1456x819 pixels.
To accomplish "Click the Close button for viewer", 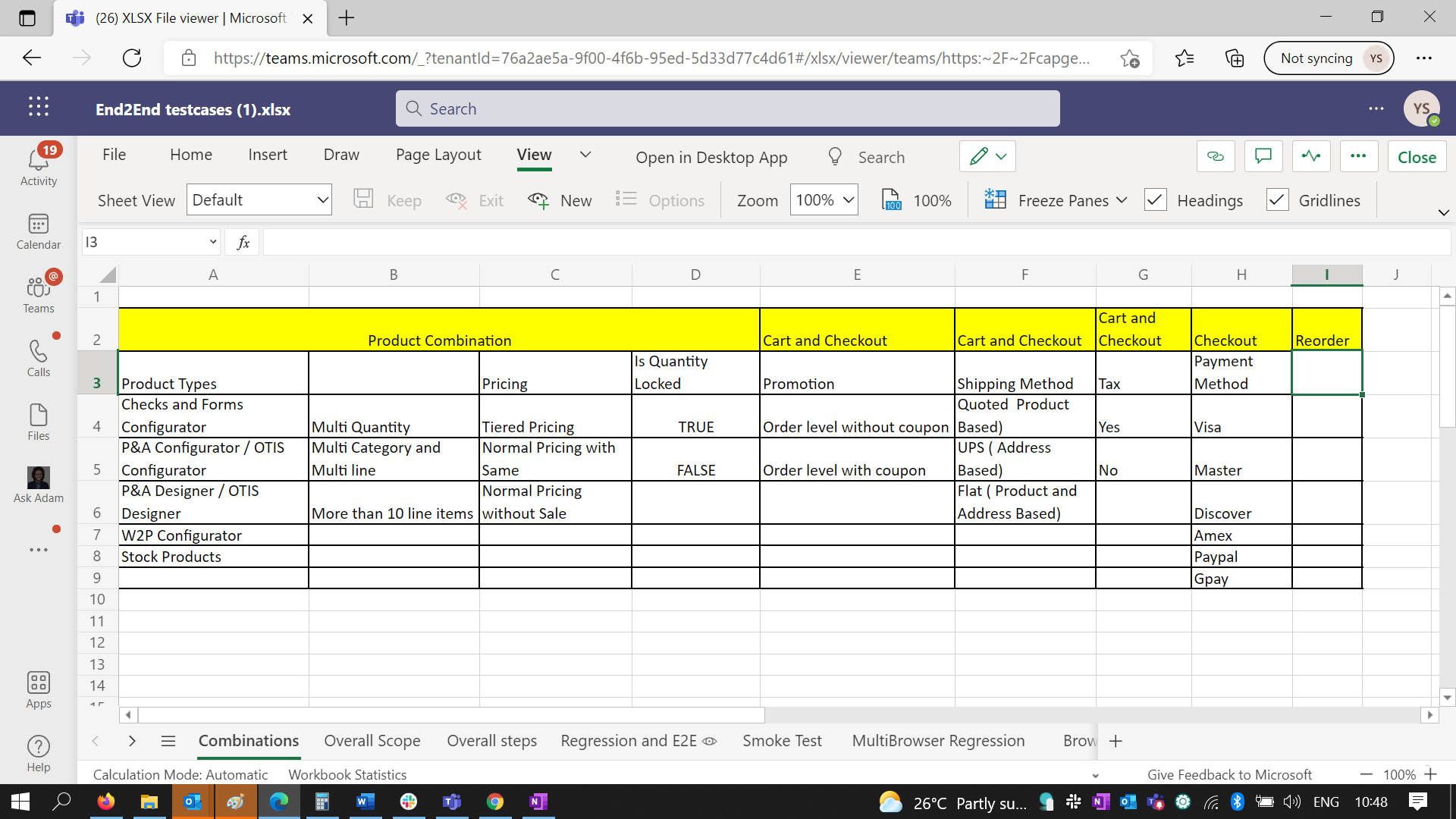I will pos(1416,157).
